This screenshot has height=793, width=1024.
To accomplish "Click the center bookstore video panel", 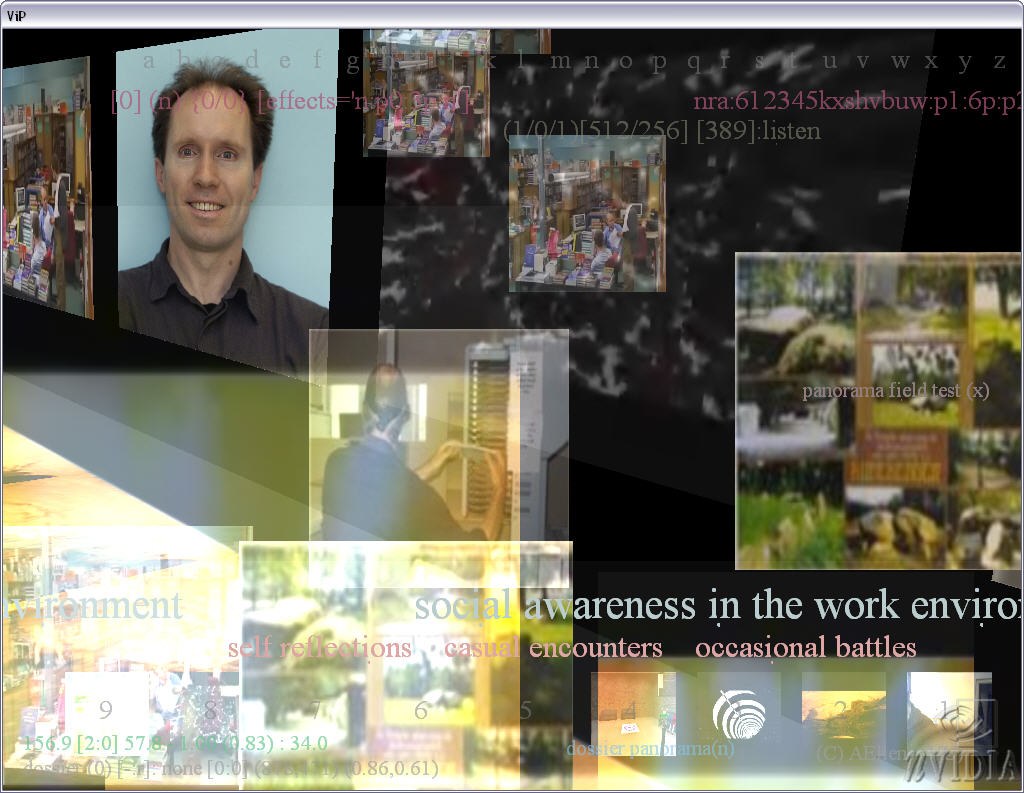I will tap(586, 214).
